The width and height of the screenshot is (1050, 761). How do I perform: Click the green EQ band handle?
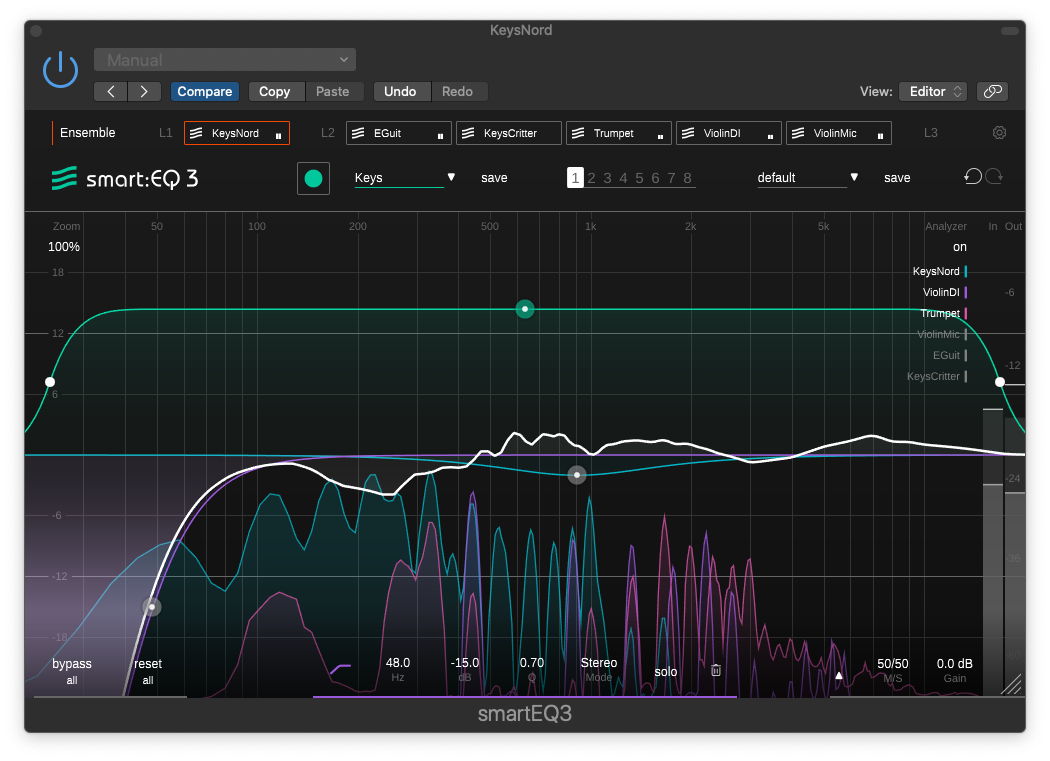click(525, 309)
